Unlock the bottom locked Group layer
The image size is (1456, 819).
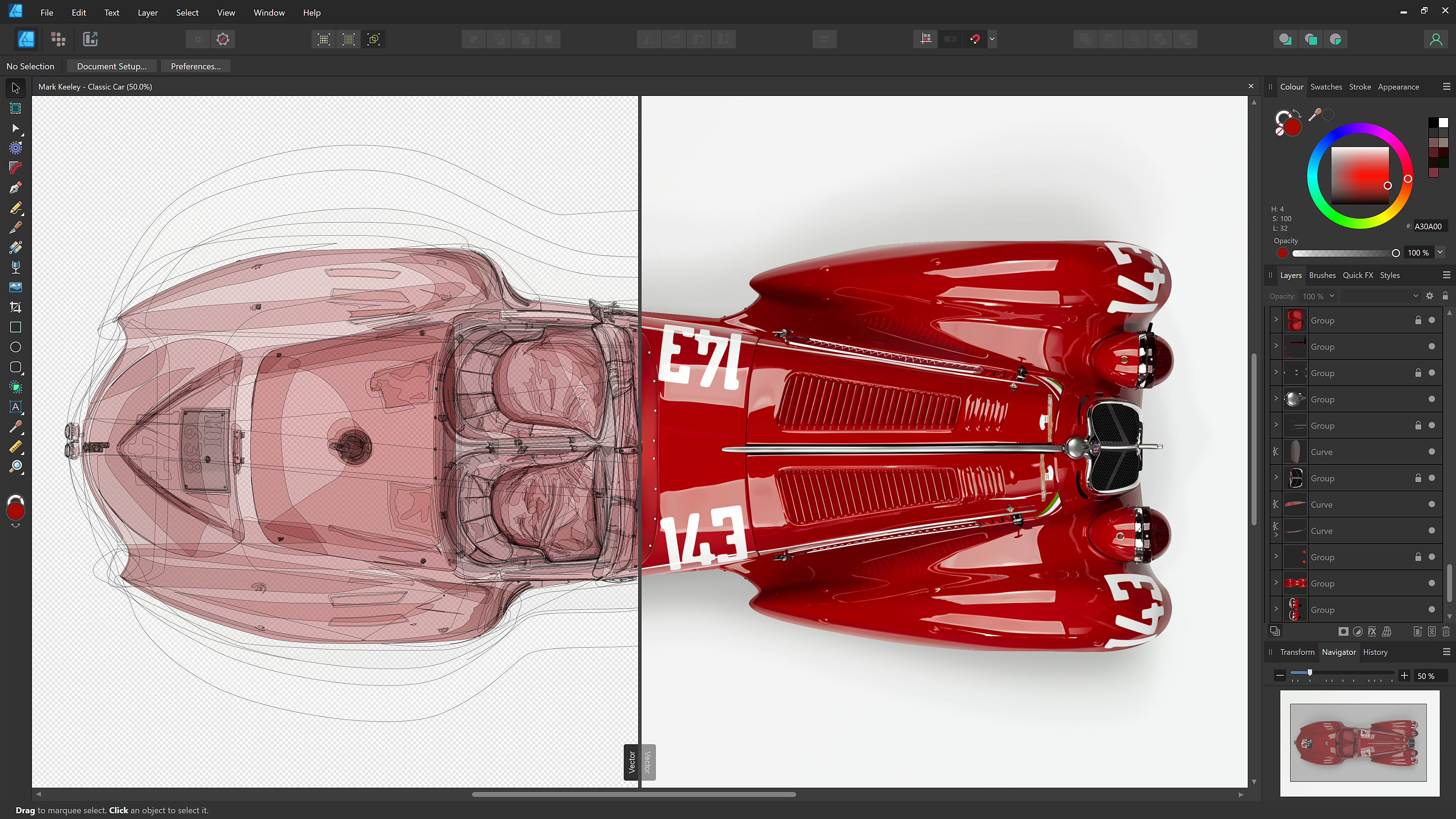coord(1418,557)
